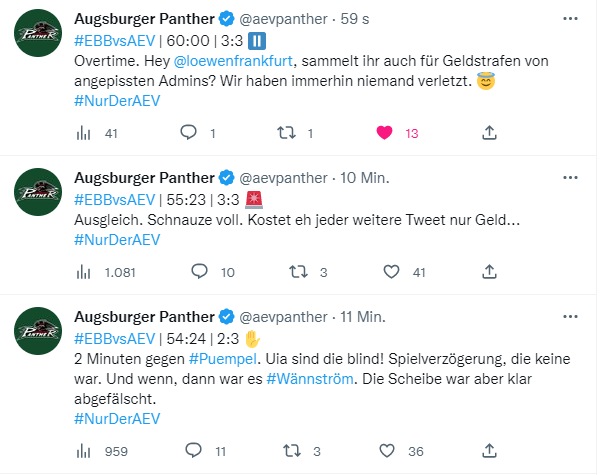Screen dimensions: 606x475
Task: Open the #EBBvsAEV hashtag in the first tweet
Action: 115,41
